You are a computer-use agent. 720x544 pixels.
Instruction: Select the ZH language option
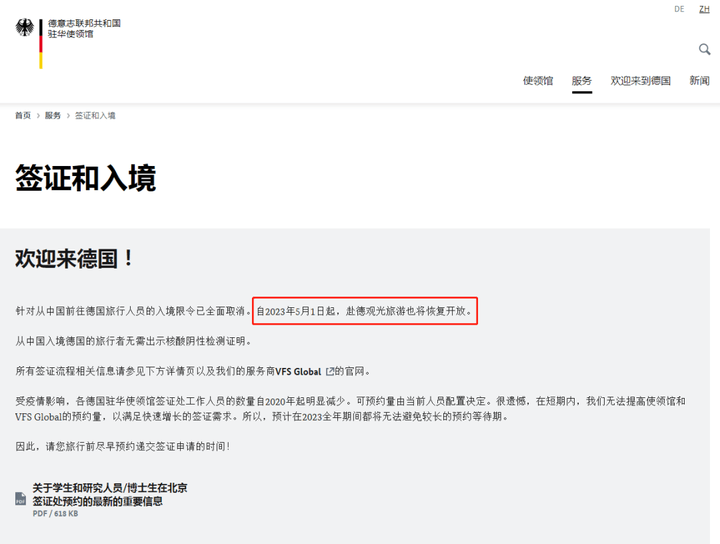[x=704, y=9]
